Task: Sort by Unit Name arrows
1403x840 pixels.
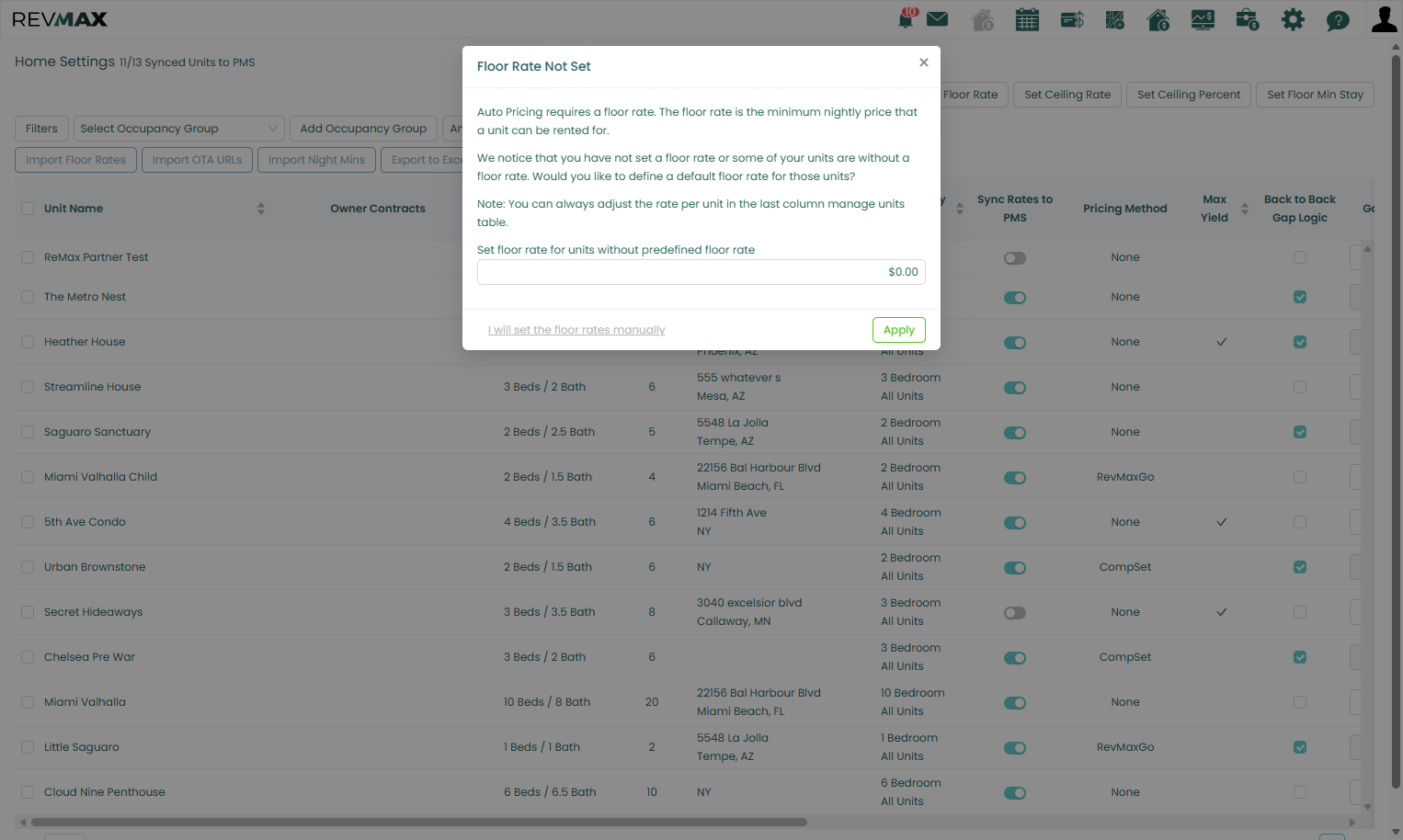Action: point(261,209)
